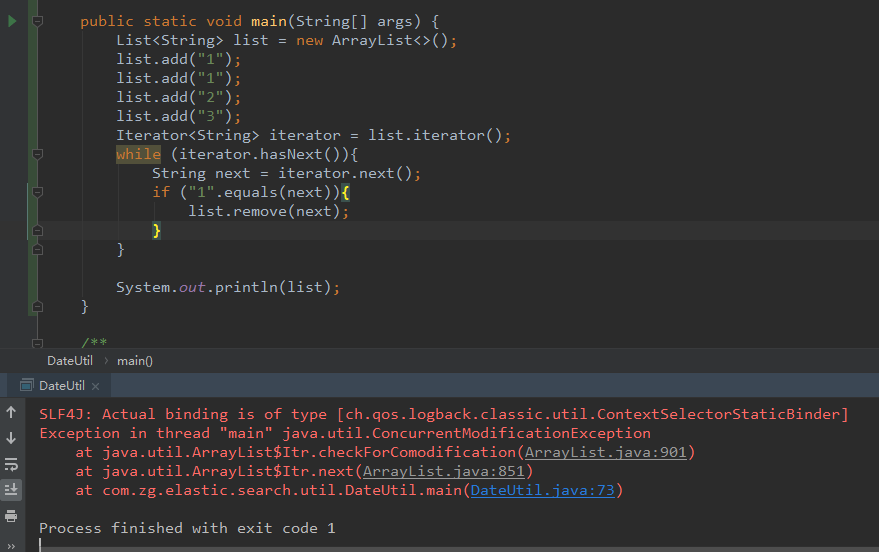Place the cursor on the System.out.println(list) line
879x552 pixels.
(228, 288)
